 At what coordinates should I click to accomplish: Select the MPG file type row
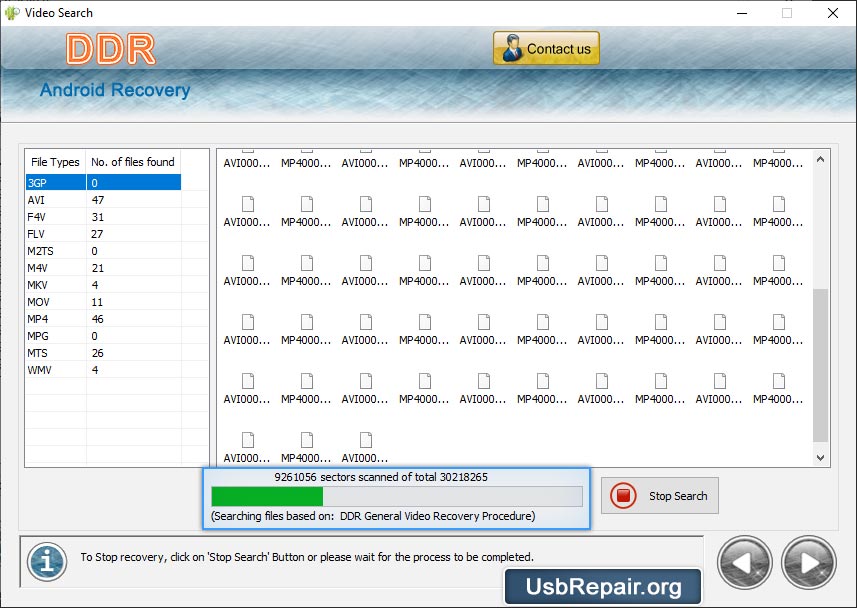103,335
